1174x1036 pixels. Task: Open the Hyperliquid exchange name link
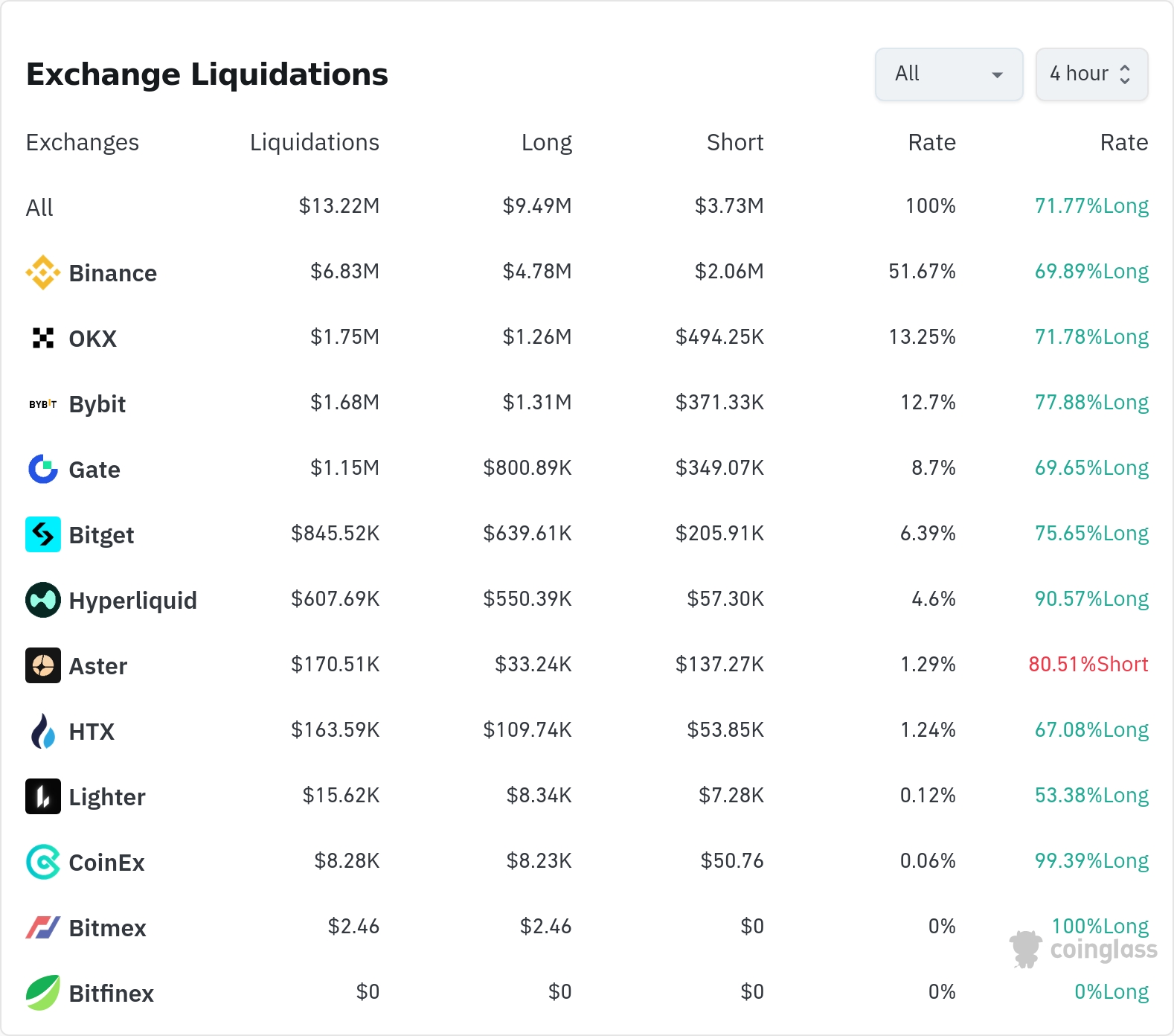click(132, 601)
